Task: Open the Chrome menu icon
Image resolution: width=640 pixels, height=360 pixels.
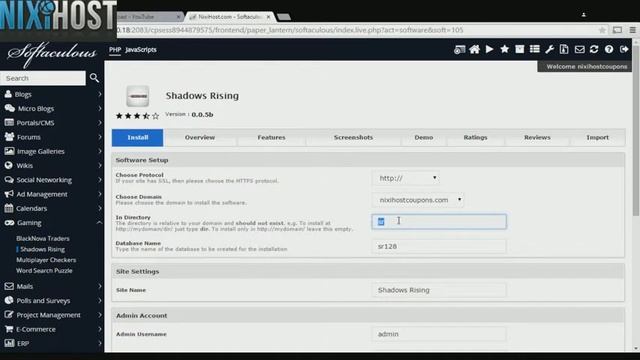Action: tap(632, 30)
